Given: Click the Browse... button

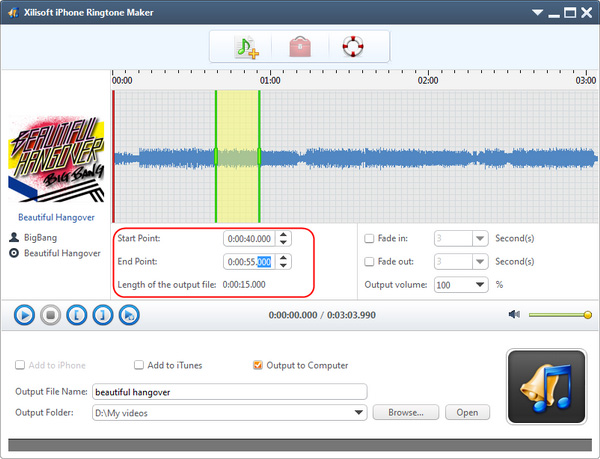Looking at the screenshot, I should click(406, 412).
